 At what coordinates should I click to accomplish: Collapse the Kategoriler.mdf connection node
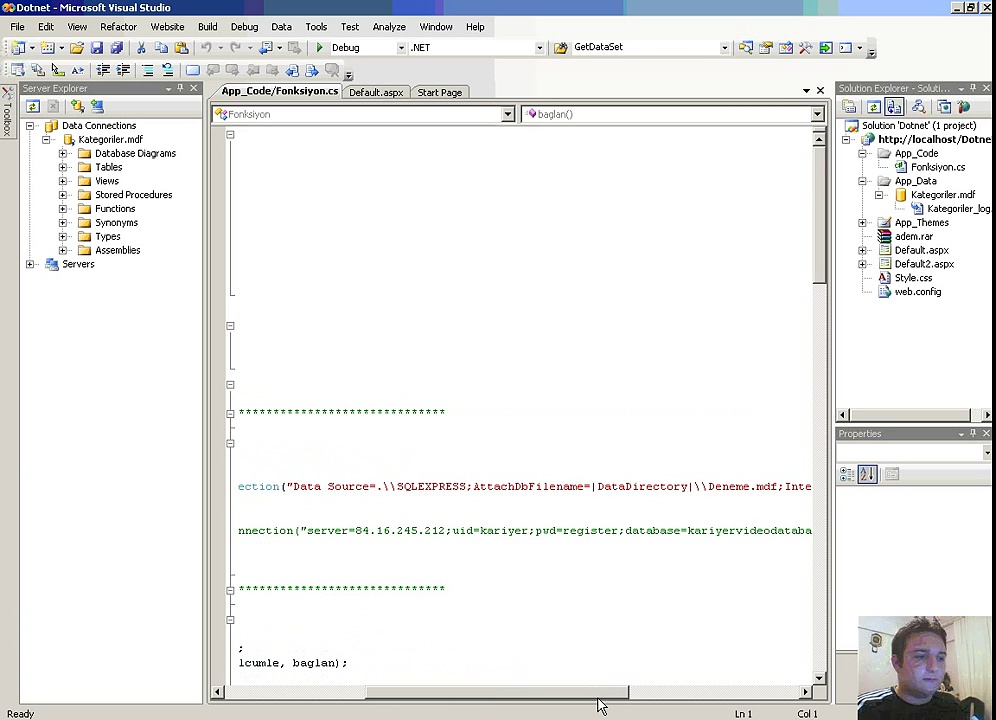(x=46, y=140)
